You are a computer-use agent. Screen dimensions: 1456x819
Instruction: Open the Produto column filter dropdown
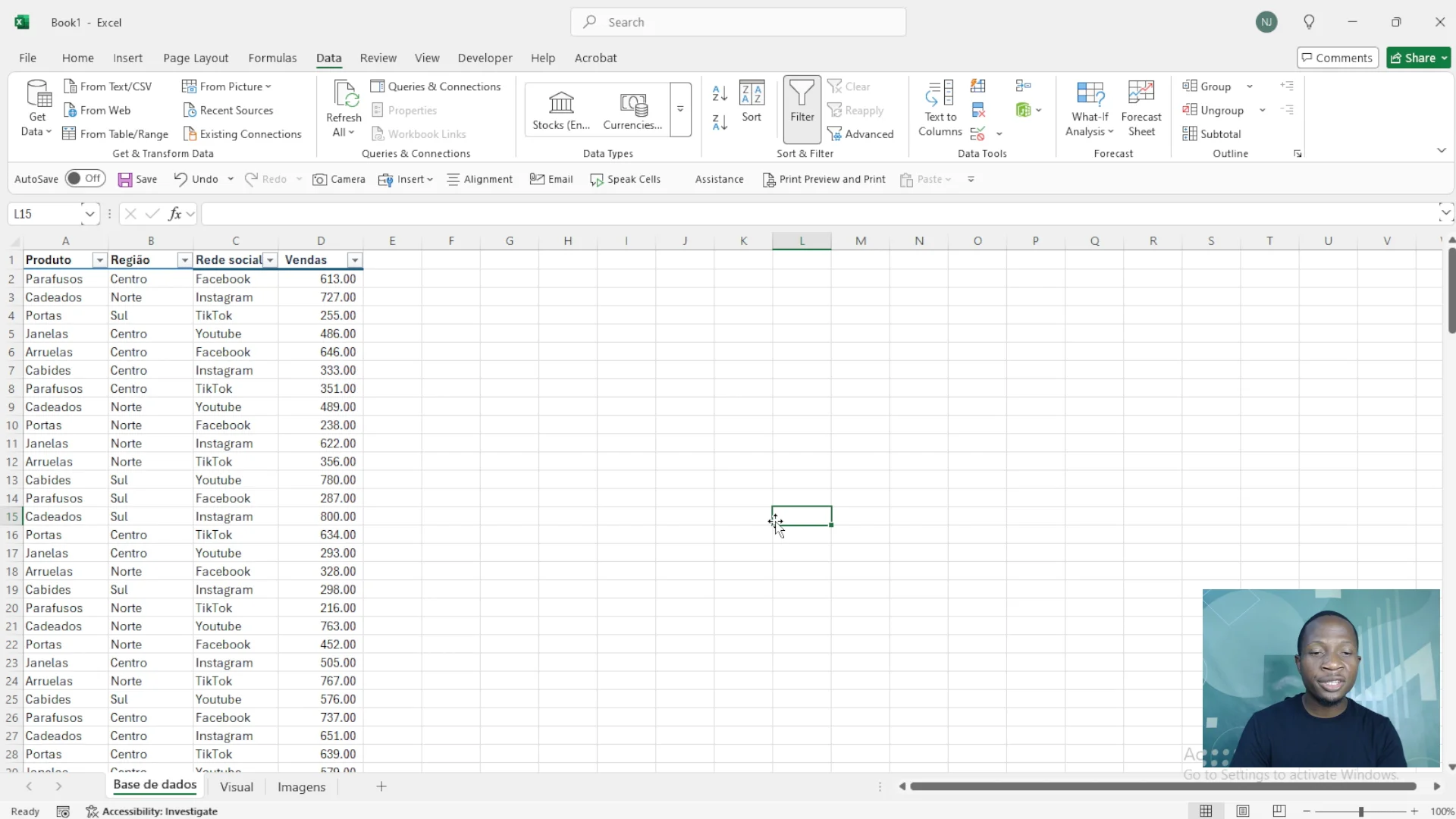tap(99, 260)
